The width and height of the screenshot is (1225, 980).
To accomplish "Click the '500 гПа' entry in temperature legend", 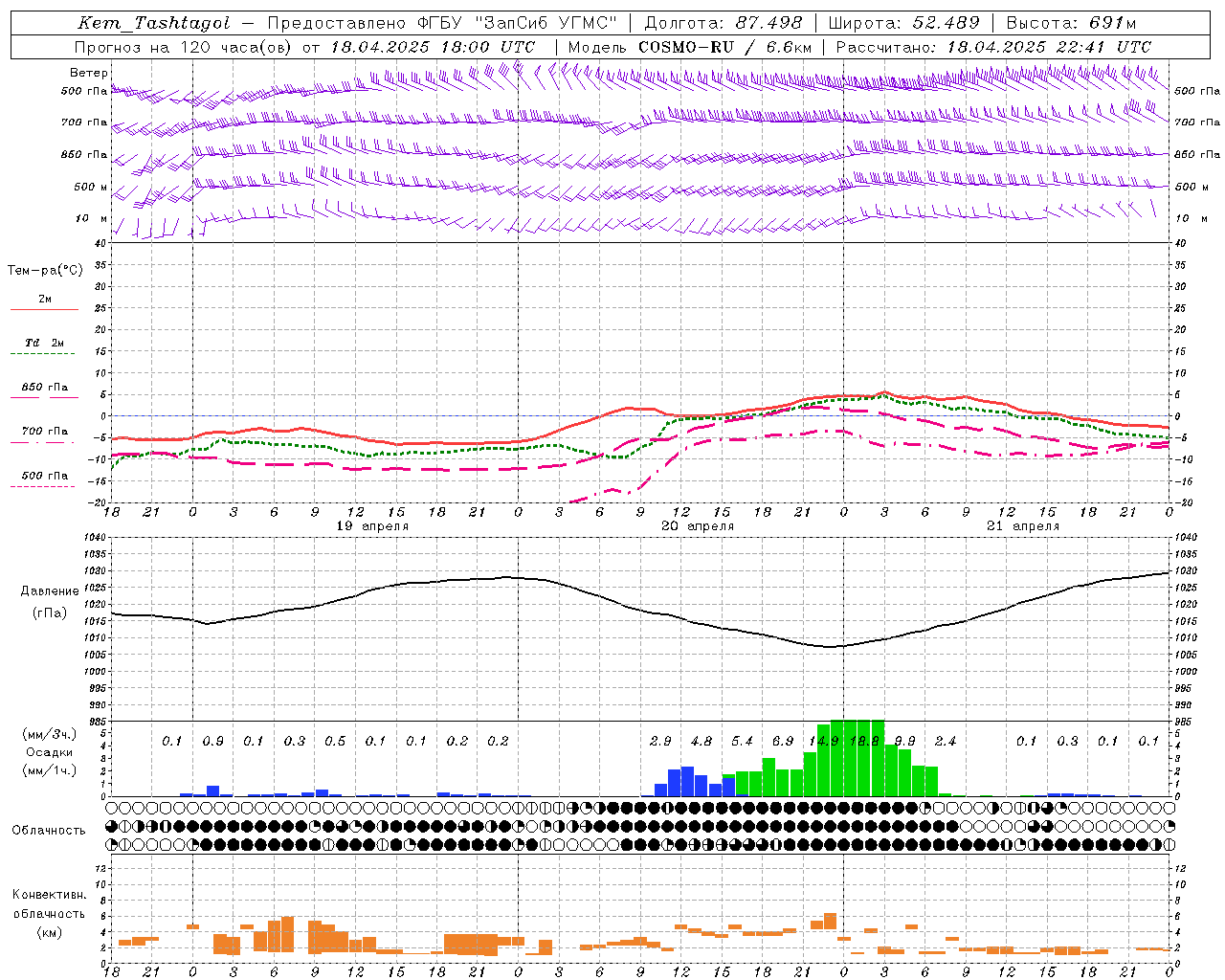I will click(45, 476).
